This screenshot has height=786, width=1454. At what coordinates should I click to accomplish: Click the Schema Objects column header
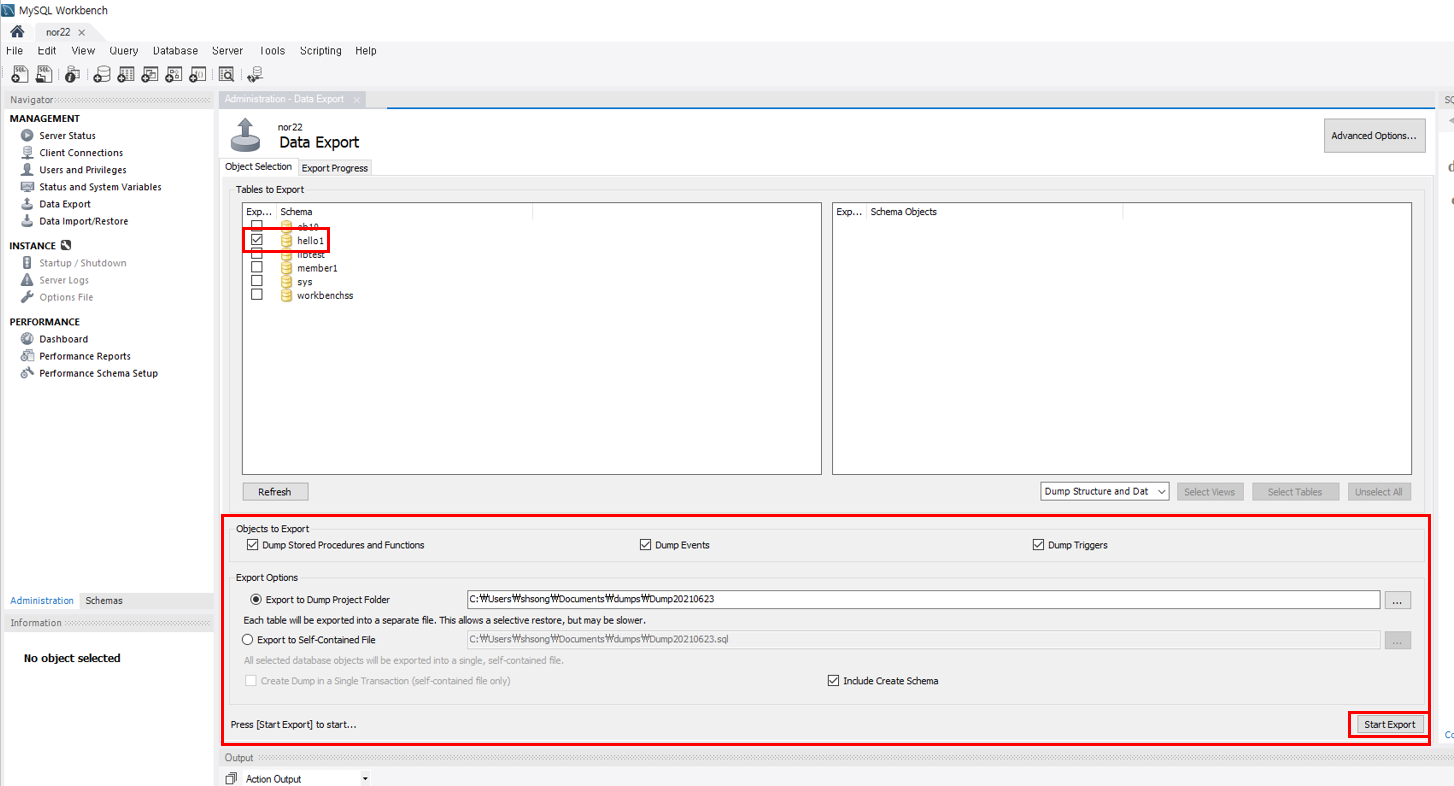point(995,212)
